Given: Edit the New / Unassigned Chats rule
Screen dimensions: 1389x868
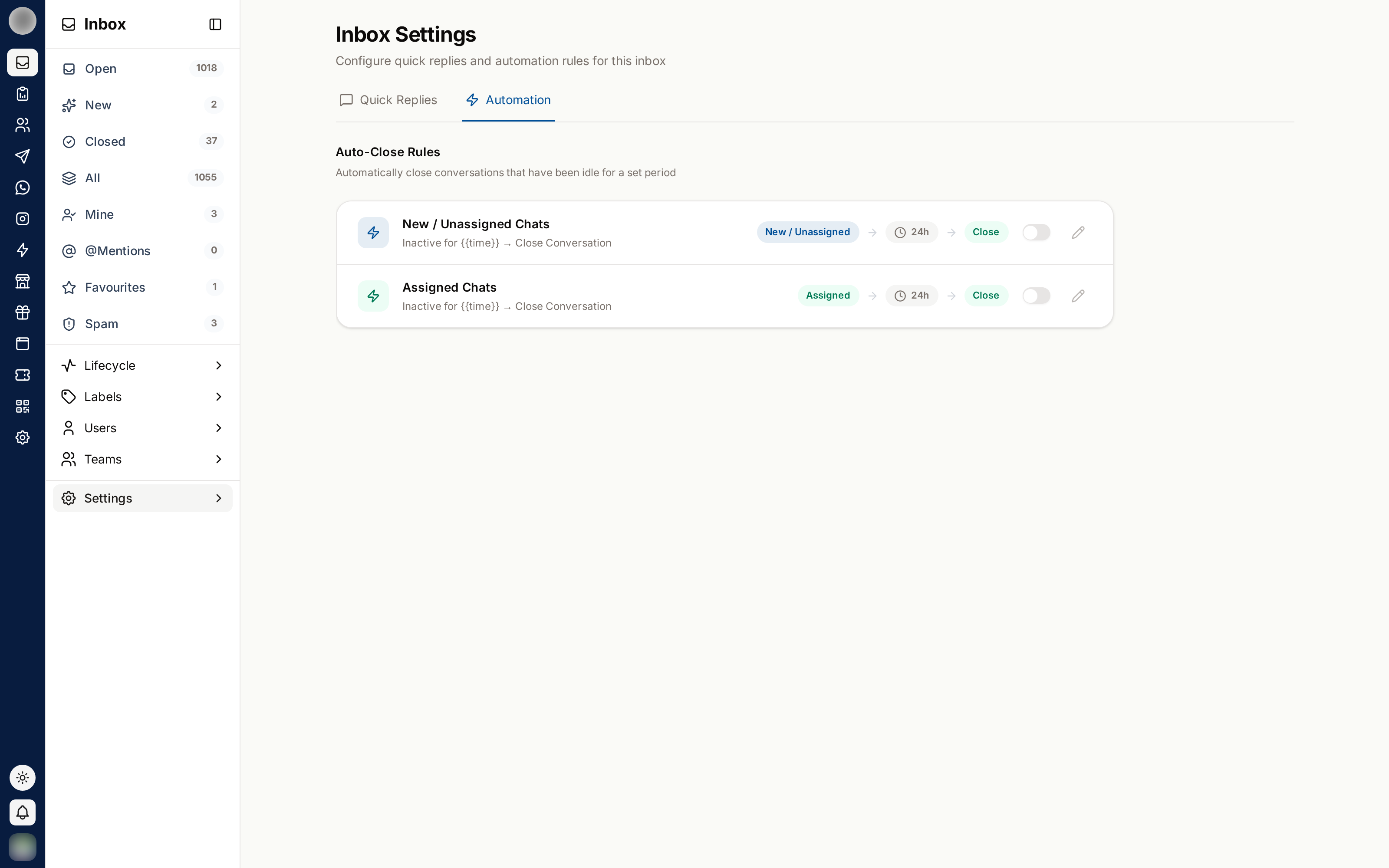Looking at the screenshot, I should pos(1078,233).
